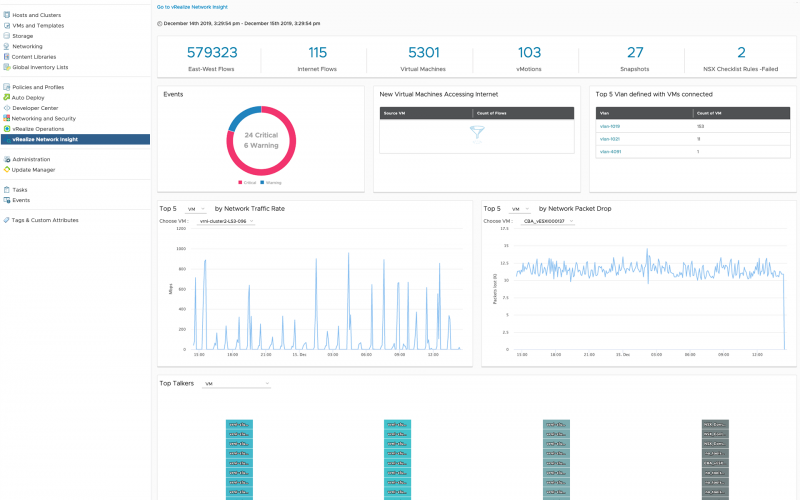Click the filter funnel icon in Internet table
The height and width of the screenshot is (500, 800).
coord(477,133)
